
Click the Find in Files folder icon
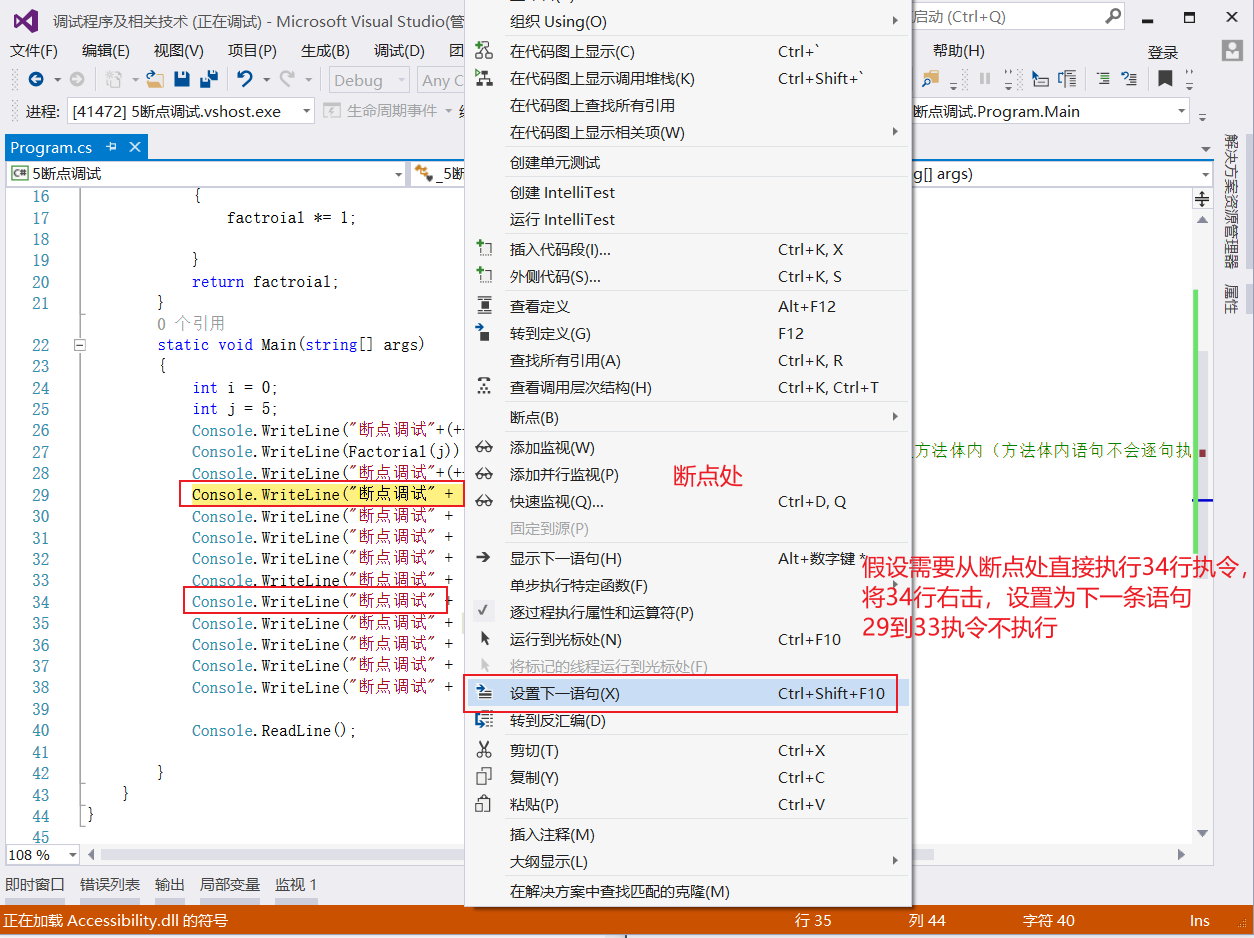point(931,79)
